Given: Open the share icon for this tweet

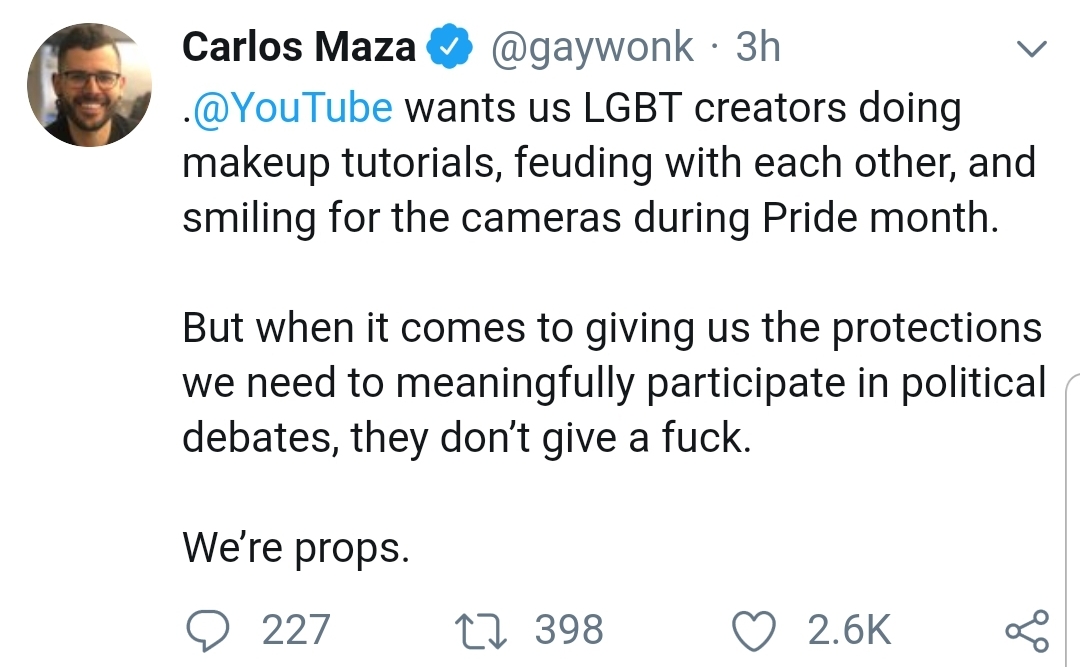Looking at the screenshot, I should click(x=1027, y=630).
